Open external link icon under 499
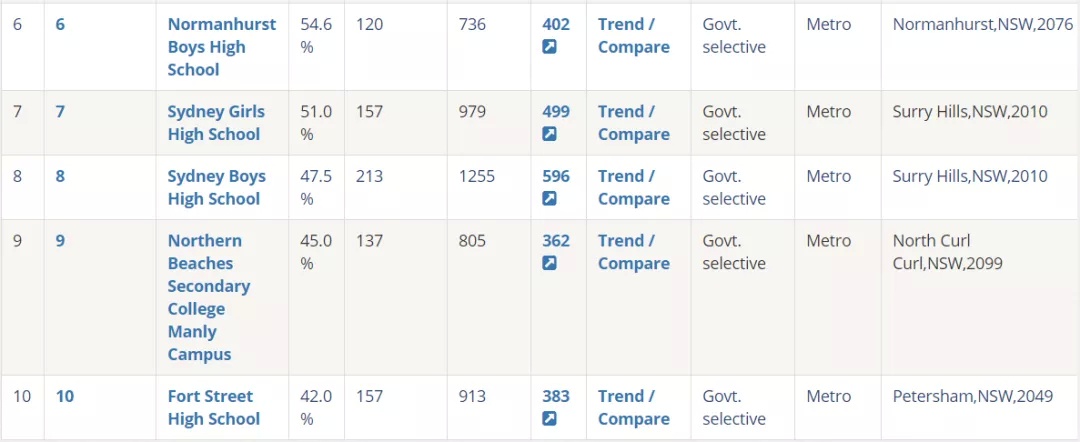Image resolution: width=1080 pixels, height=442 pixels. [549, 134]
